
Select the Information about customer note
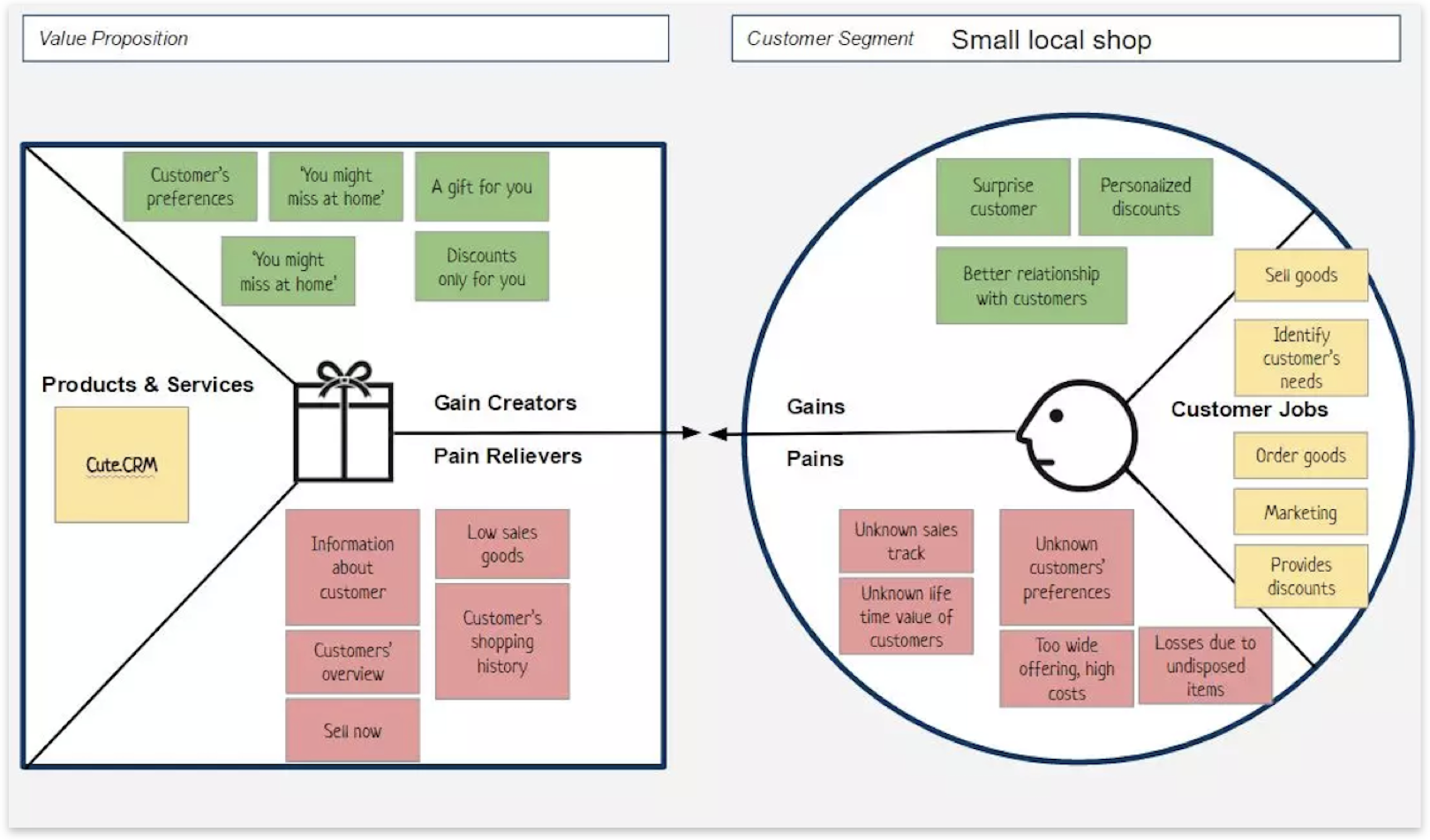pos(352,567)
